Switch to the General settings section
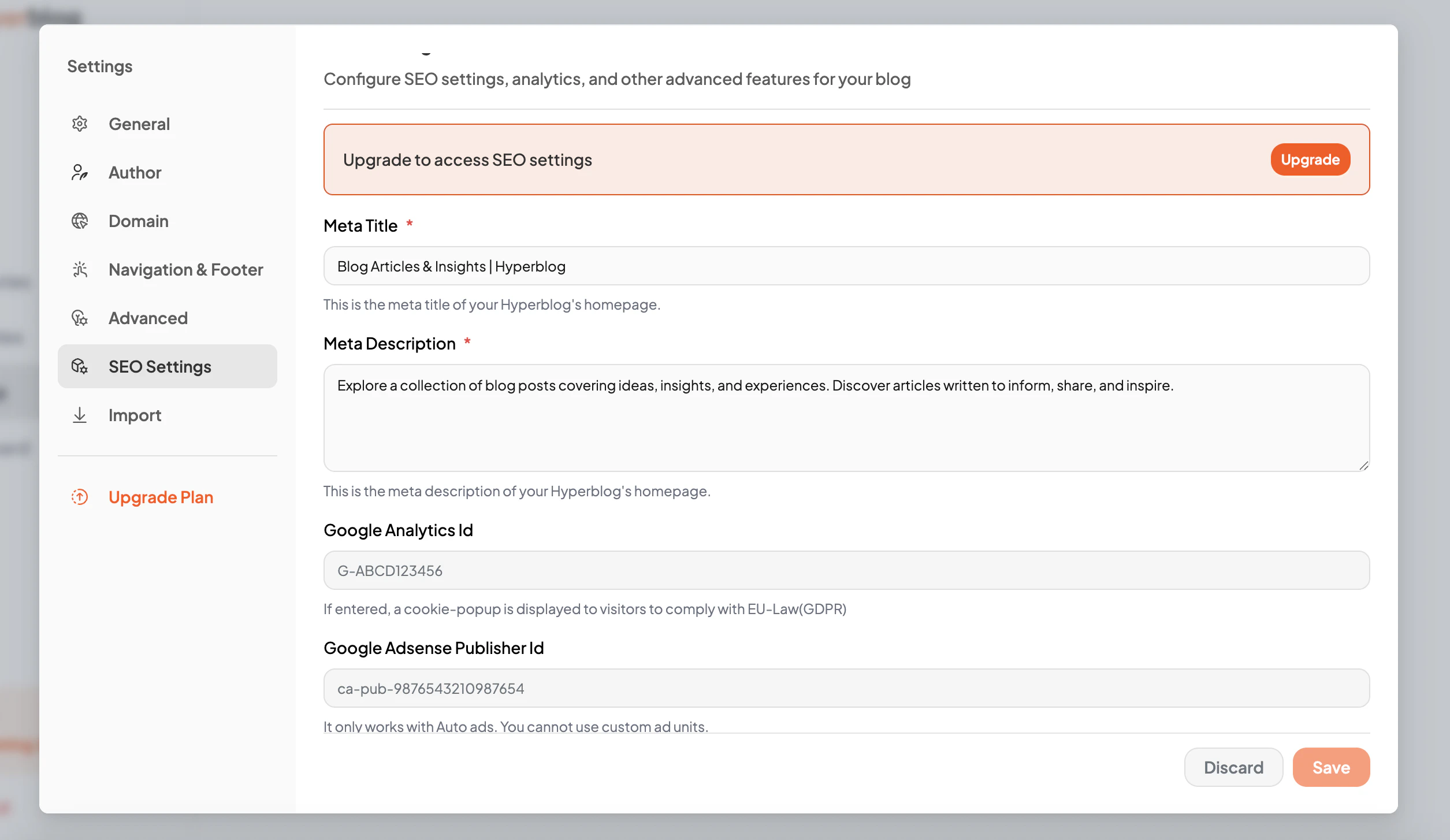Image resolution: width=1450 pixels, height=840 pixels. 139,124
